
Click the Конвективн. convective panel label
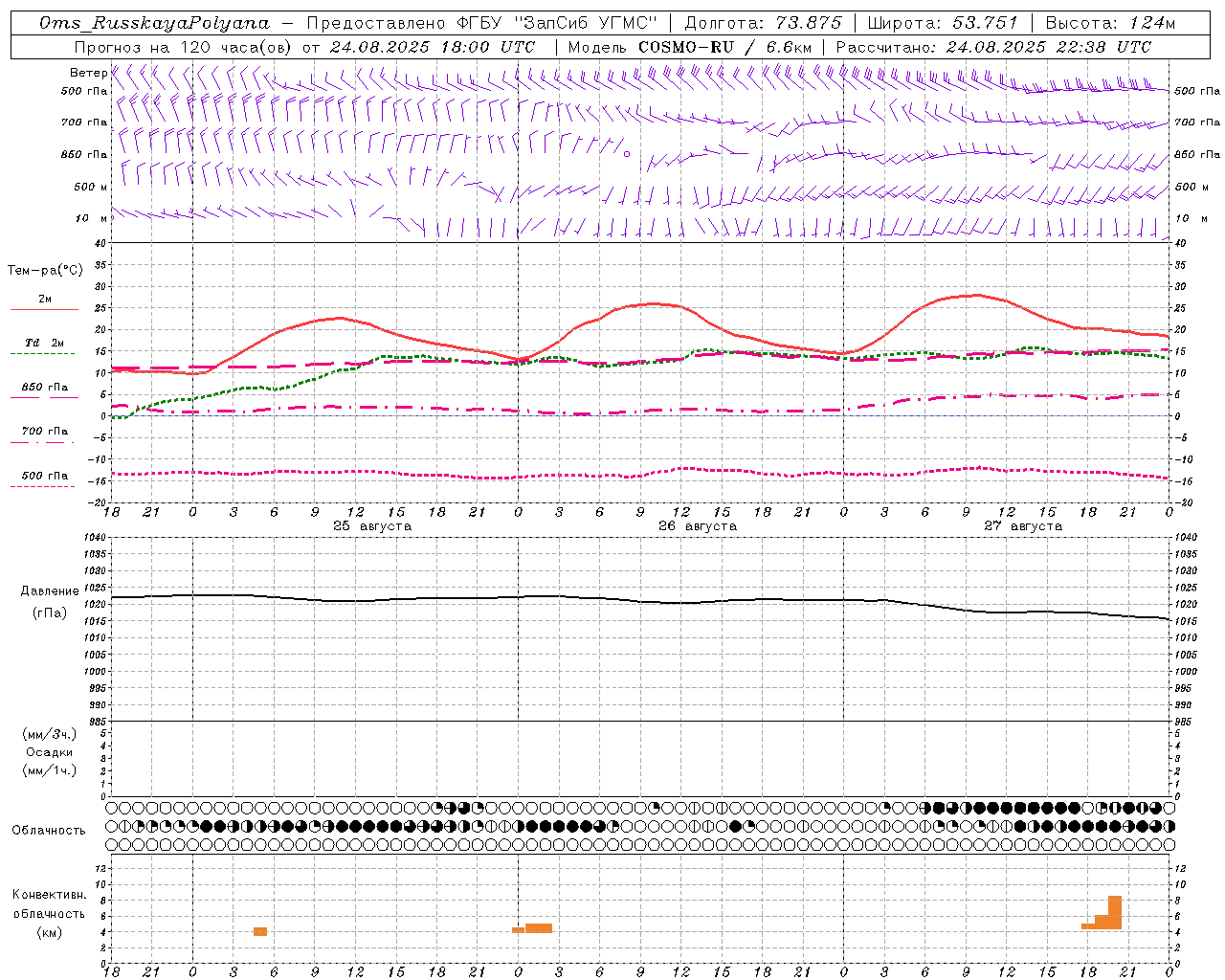pyautogui.click(x=50, y=895)
